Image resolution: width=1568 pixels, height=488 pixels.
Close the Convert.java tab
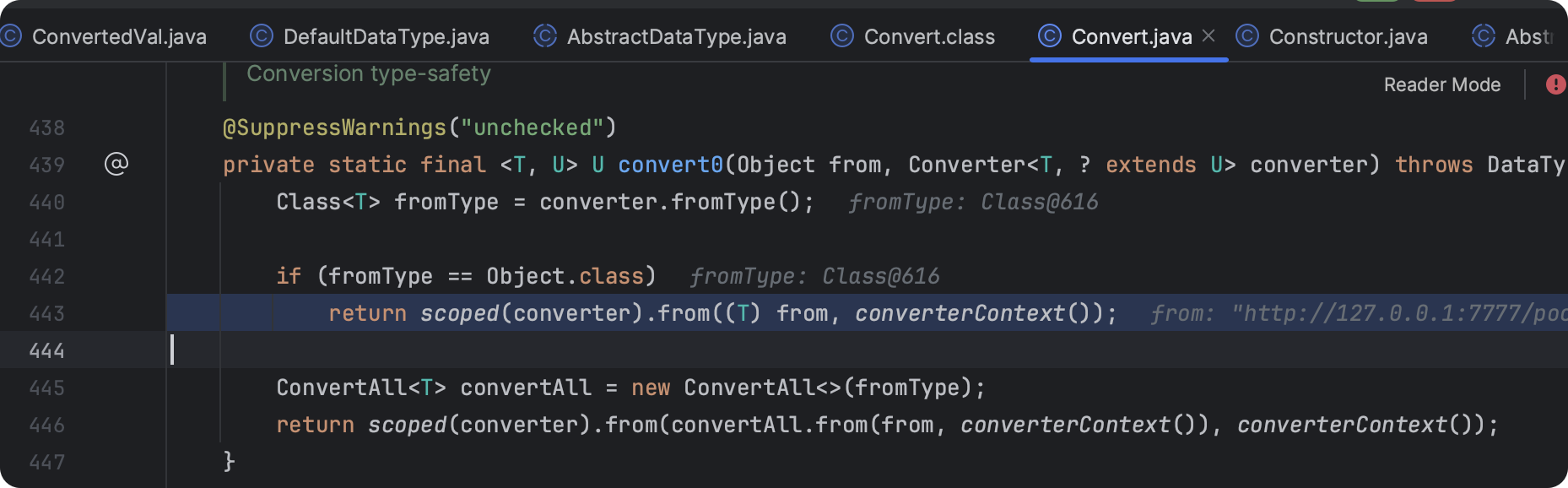[x=1208, y=35]
